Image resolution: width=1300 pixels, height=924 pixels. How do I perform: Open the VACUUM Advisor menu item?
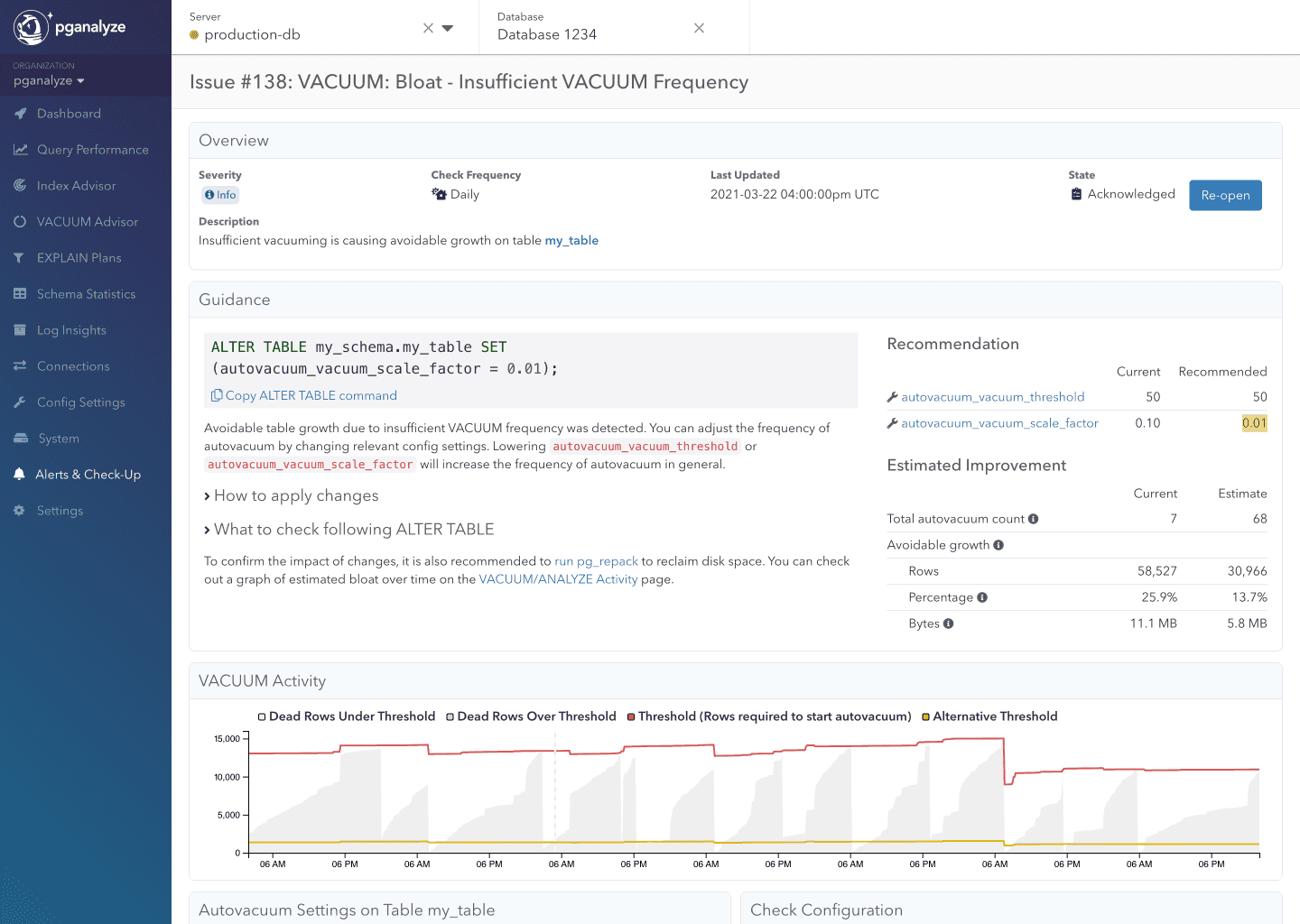[87, 222]
